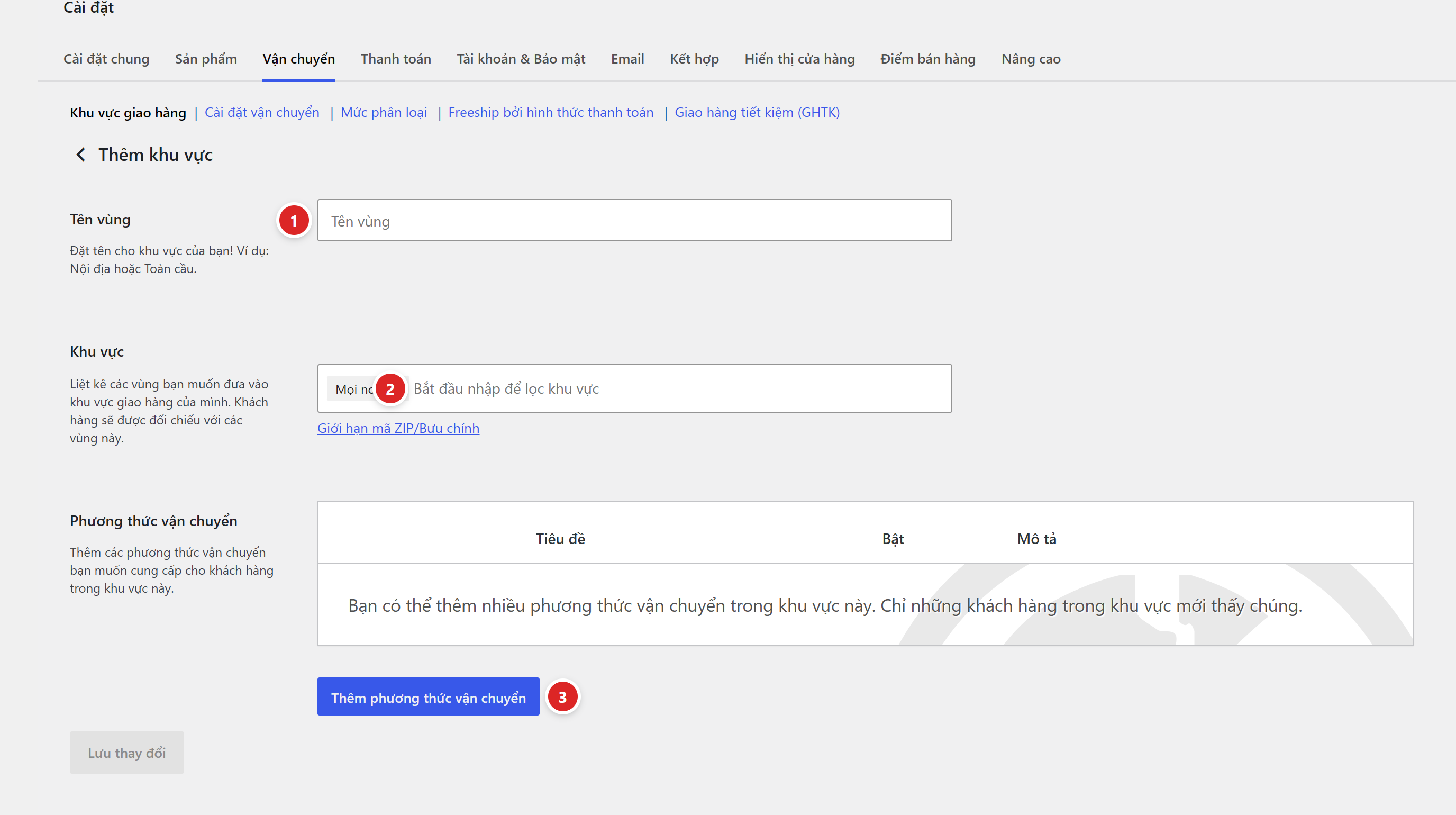Go back using arrow beside Thêm khu vực
The height and width of the screenshot is (815, 1456).
(81, 155)
